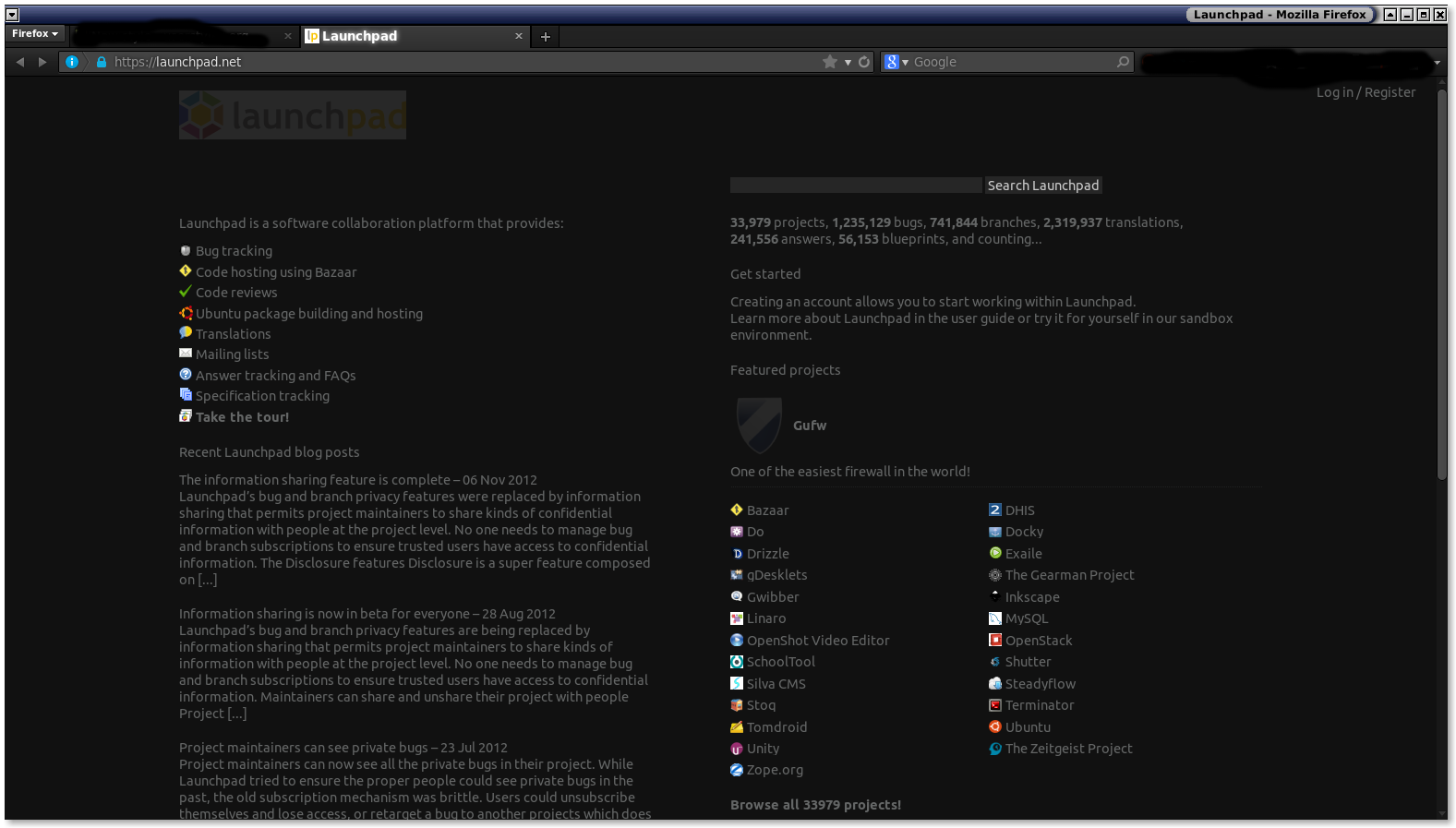Focus the Launchpad search text field
Screen dimensions: 1456x828
[x=856, y=186]
